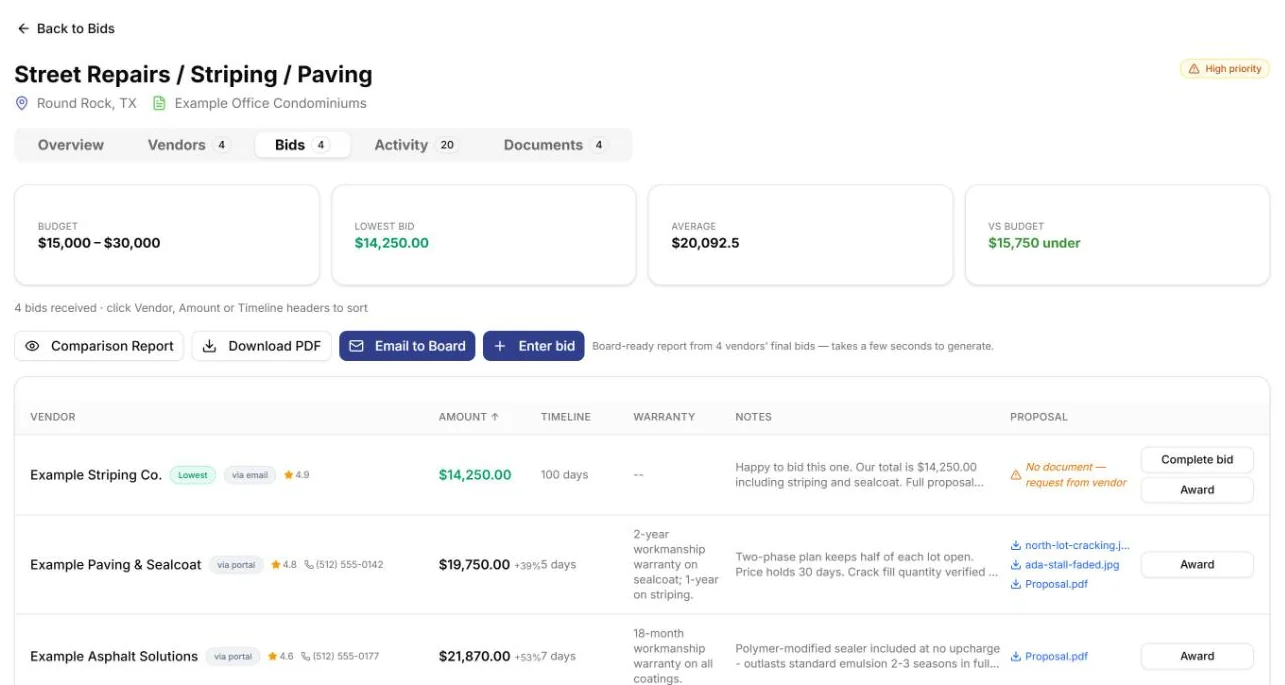The width and height of the screenshot is (1285, 685).
Task: Click the plus icon on Enter bid
Action: [x=500, y=346]
